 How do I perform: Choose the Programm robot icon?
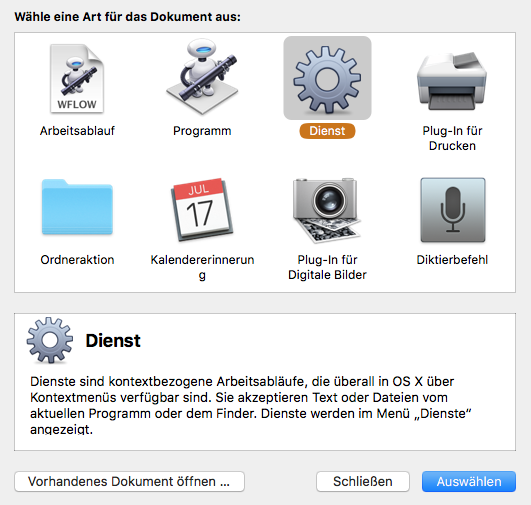tap(202, 77)
